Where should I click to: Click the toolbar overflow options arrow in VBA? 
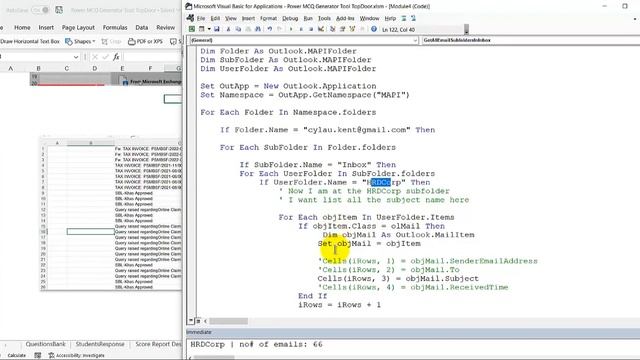point(467,29)
